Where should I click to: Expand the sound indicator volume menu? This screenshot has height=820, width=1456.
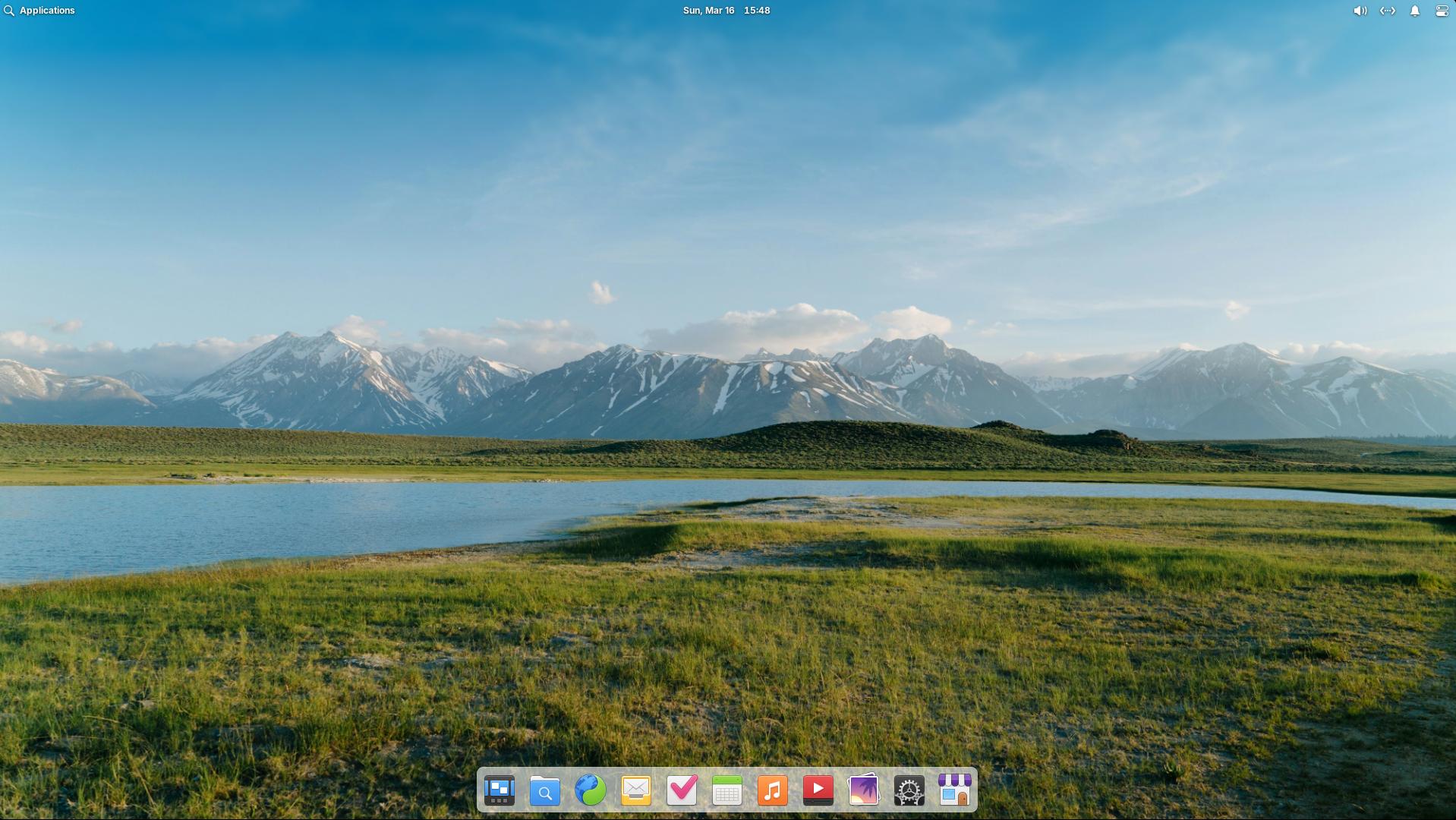[1359, 10]
